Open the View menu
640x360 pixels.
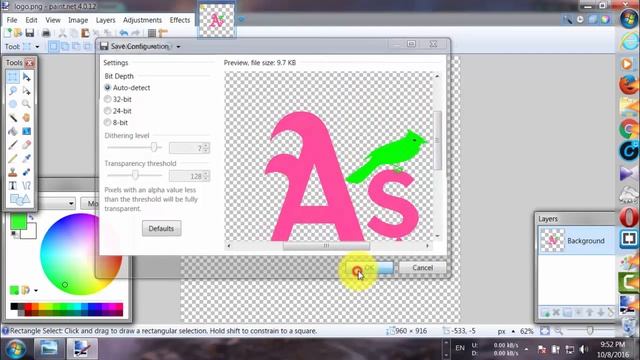pyautogui.click(x=53, y=20)
